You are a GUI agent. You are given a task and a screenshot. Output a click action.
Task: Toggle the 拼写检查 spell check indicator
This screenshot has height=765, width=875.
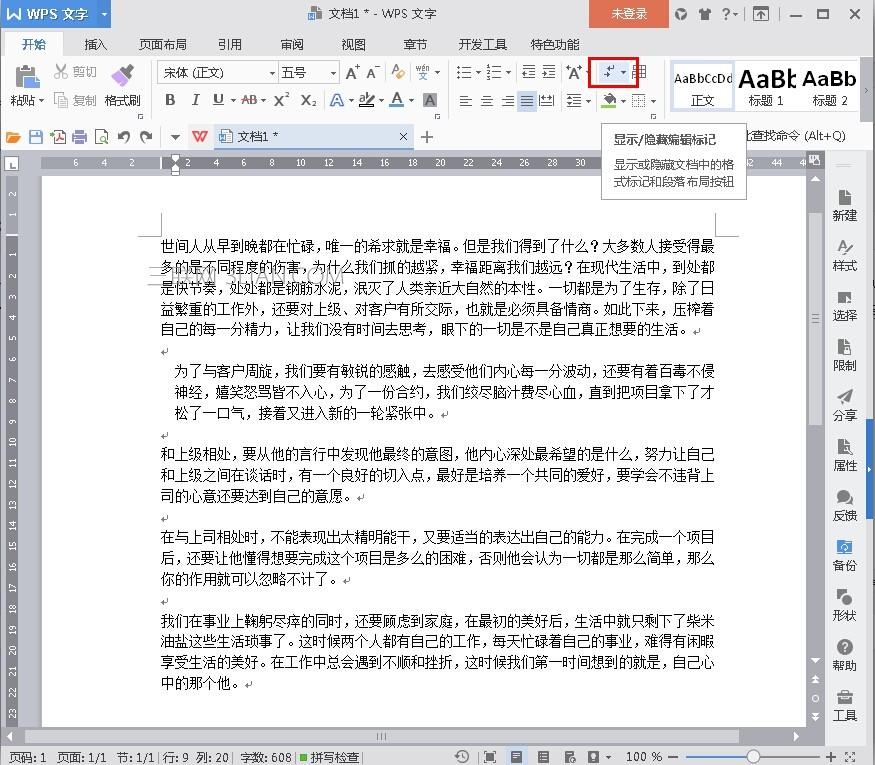coord(329,757)
